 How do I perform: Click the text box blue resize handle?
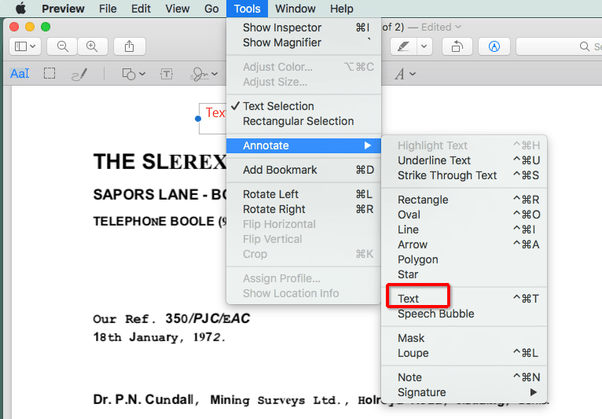(x=198, y=119)
